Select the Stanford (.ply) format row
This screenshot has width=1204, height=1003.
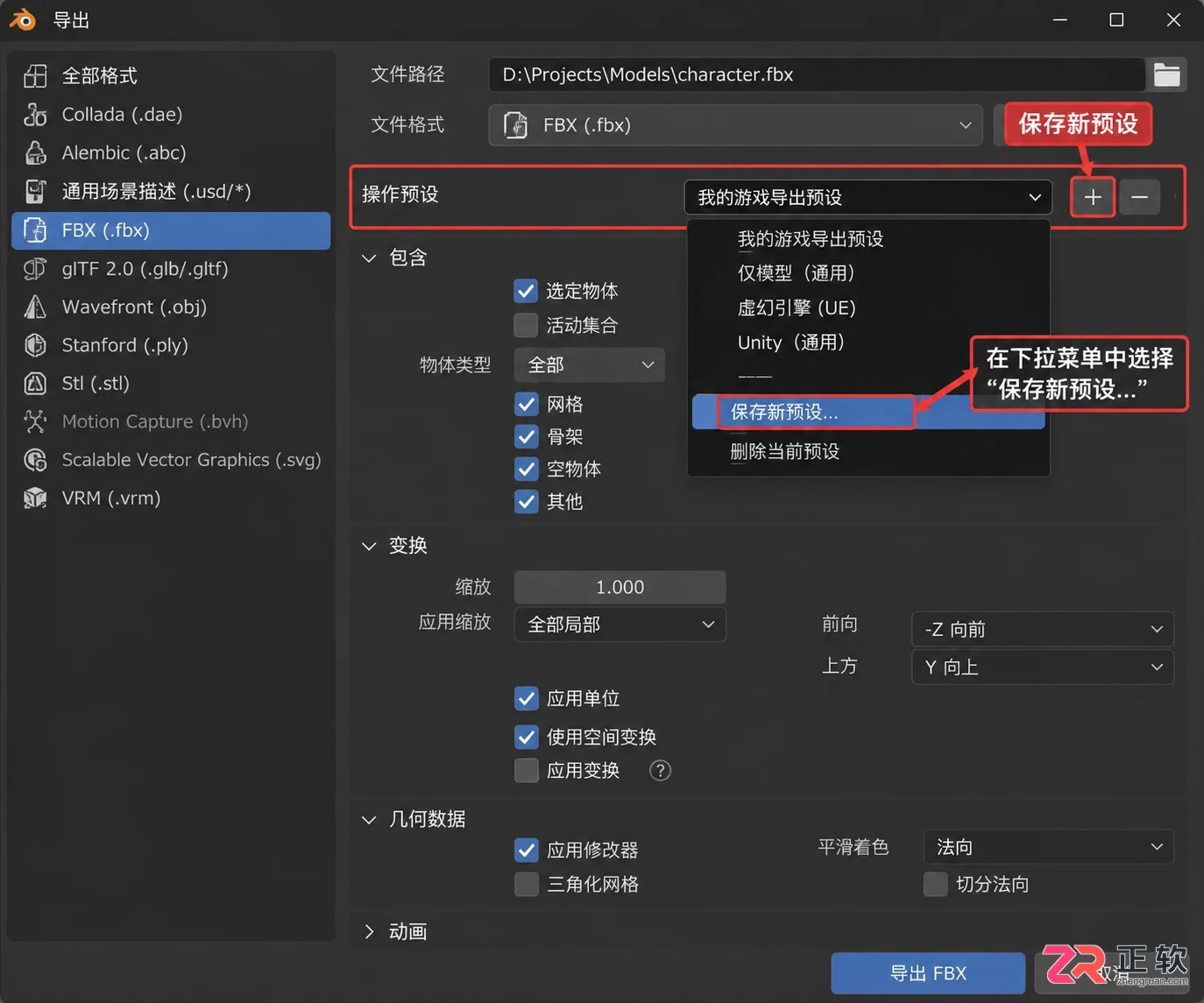(171, 345)
